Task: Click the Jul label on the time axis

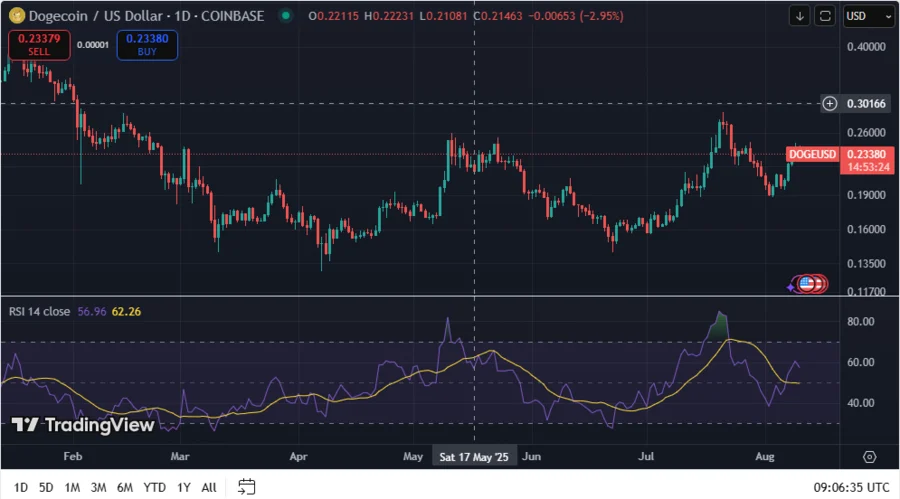Action: 646,457
